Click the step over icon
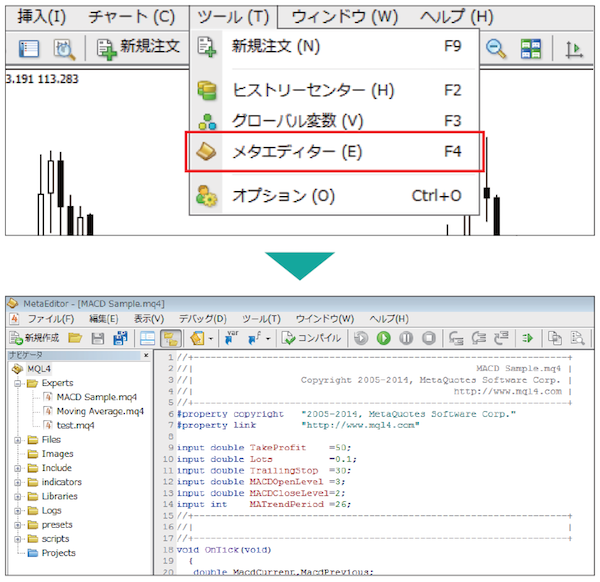600x582 pixels. coord(479,338)
